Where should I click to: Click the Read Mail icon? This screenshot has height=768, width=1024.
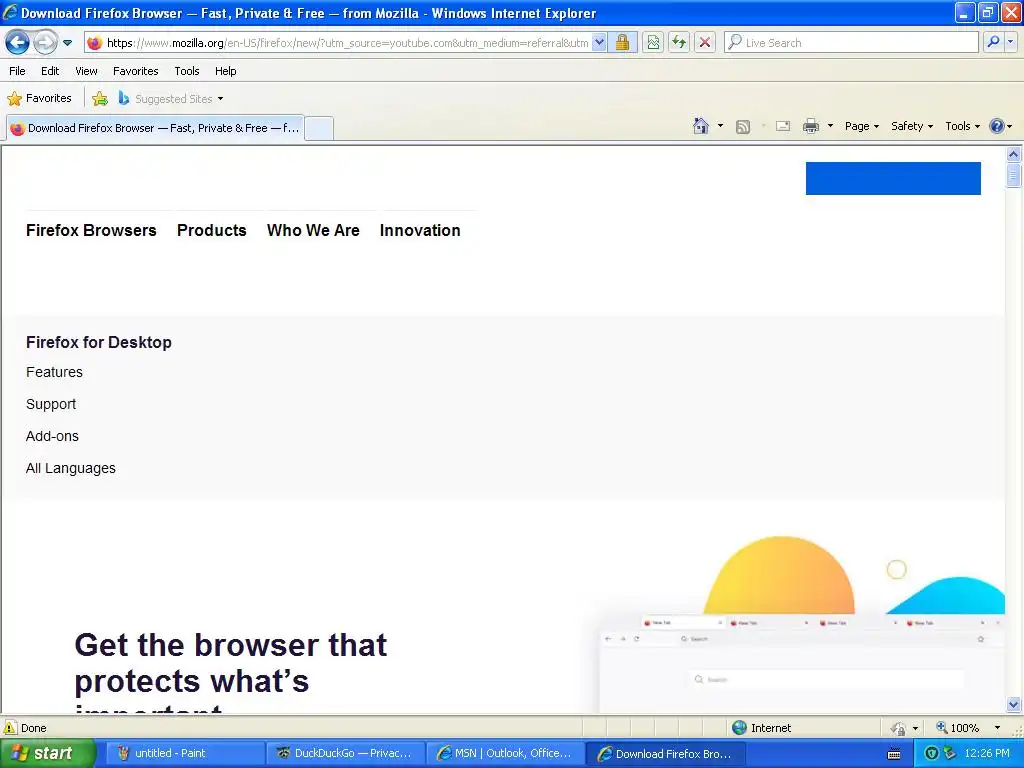tap(783, 126)
